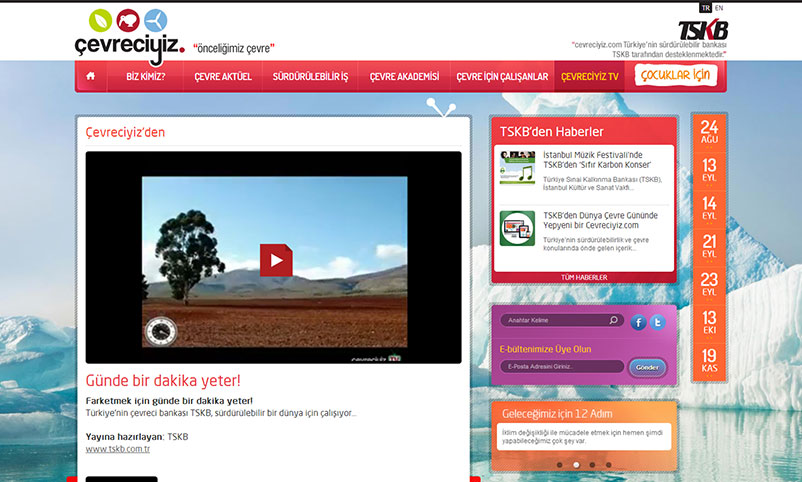Viewport: 802px width, 482px height.
Task: Click the İklim değişikliği tip text card
Action: [x=584, y=436]
